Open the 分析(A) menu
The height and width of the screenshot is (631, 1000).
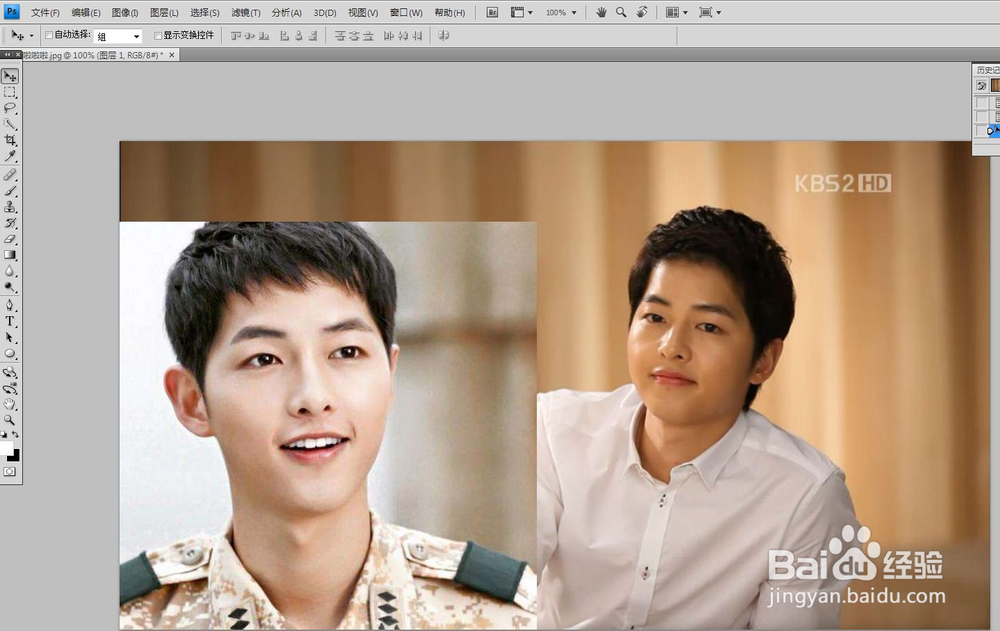tap(286, 12)
